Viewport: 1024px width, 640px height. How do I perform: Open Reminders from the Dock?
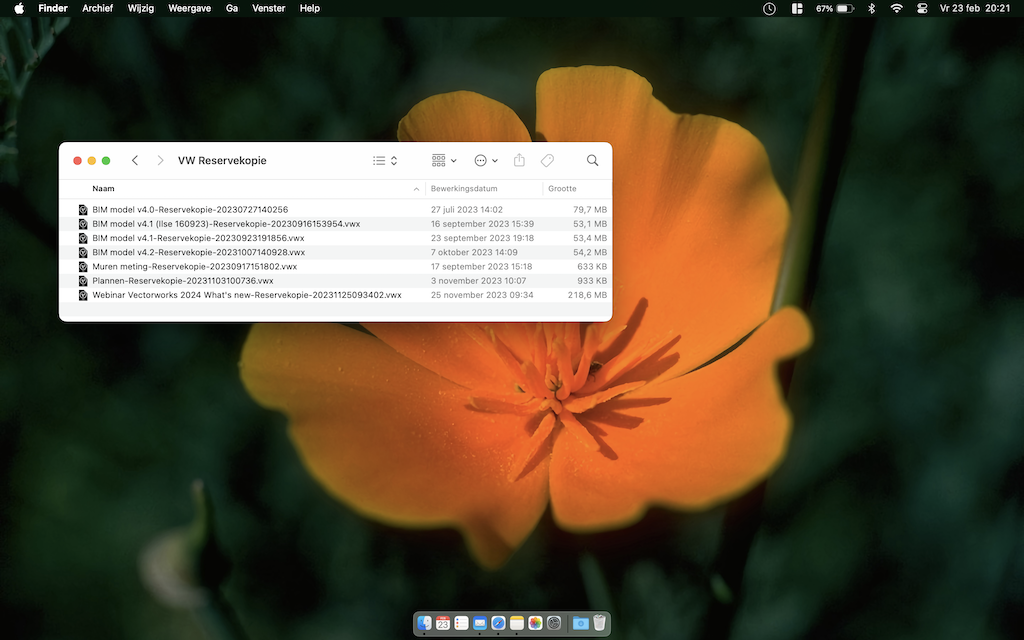461,623
